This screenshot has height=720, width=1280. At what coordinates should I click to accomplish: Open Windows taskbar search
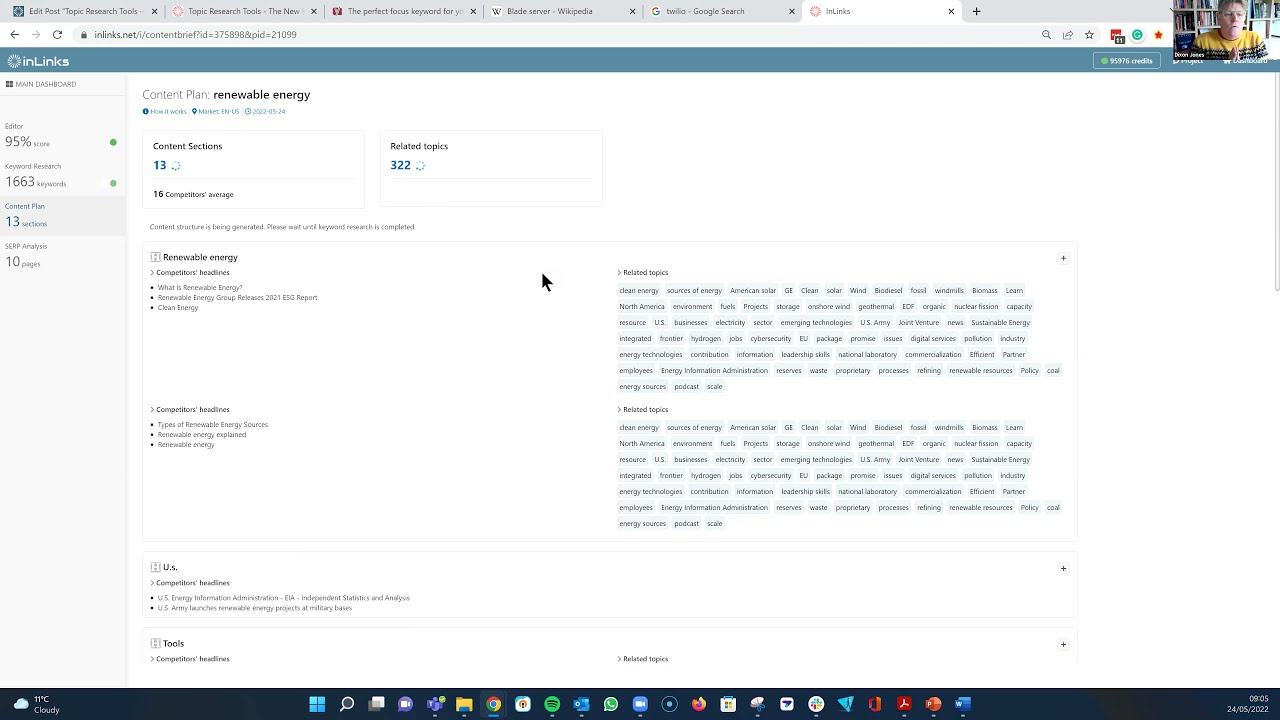[x=347, y=704]
